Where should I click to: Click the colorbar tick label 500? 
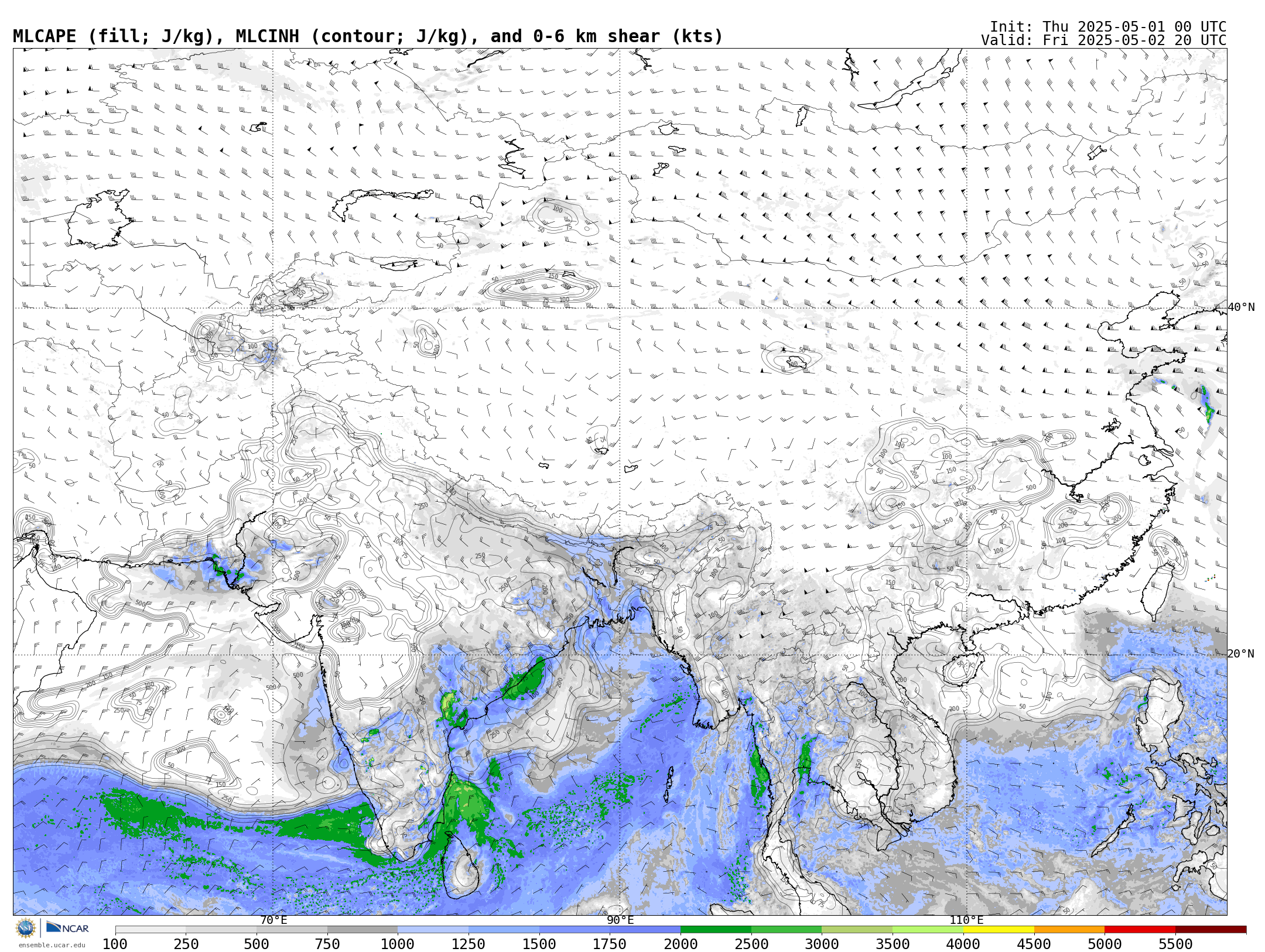(x=257, y=944)
